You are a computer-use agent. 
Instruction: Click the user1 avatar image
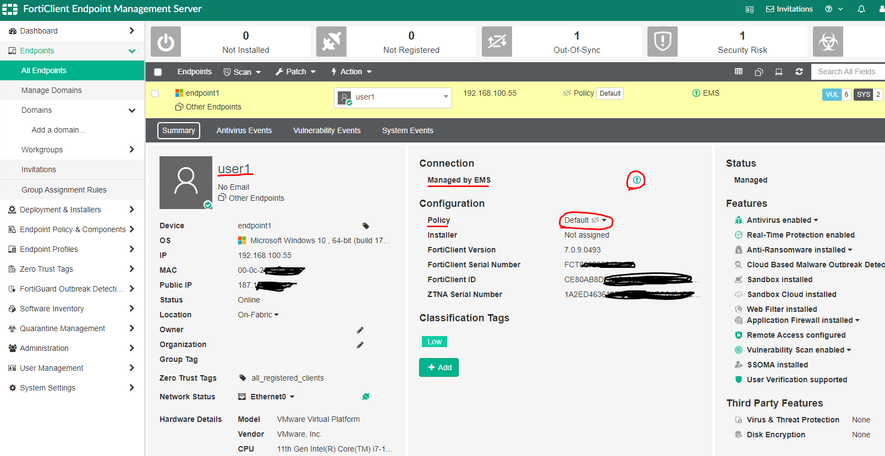186,183
